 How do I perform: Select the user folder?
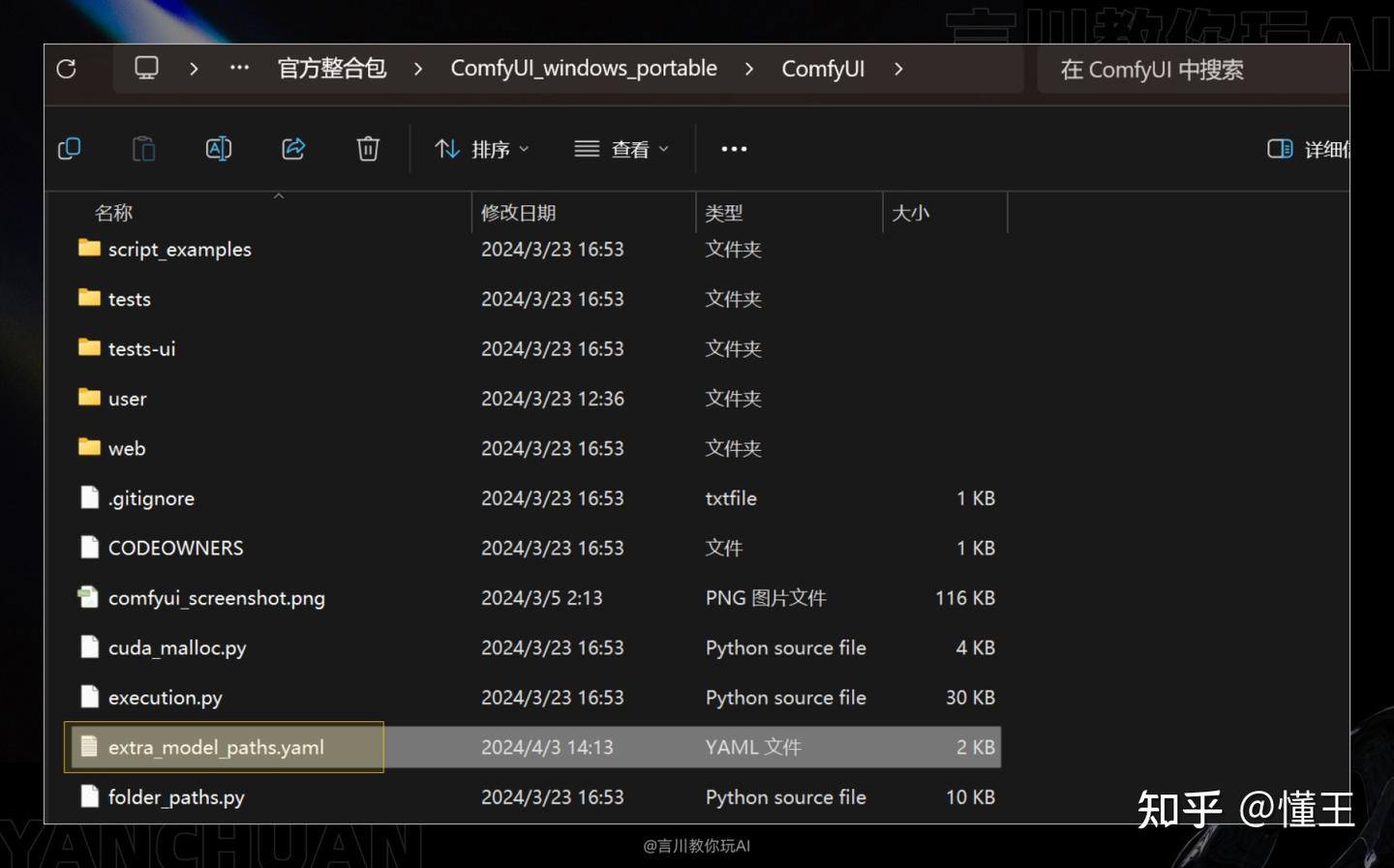click(127, 399)
